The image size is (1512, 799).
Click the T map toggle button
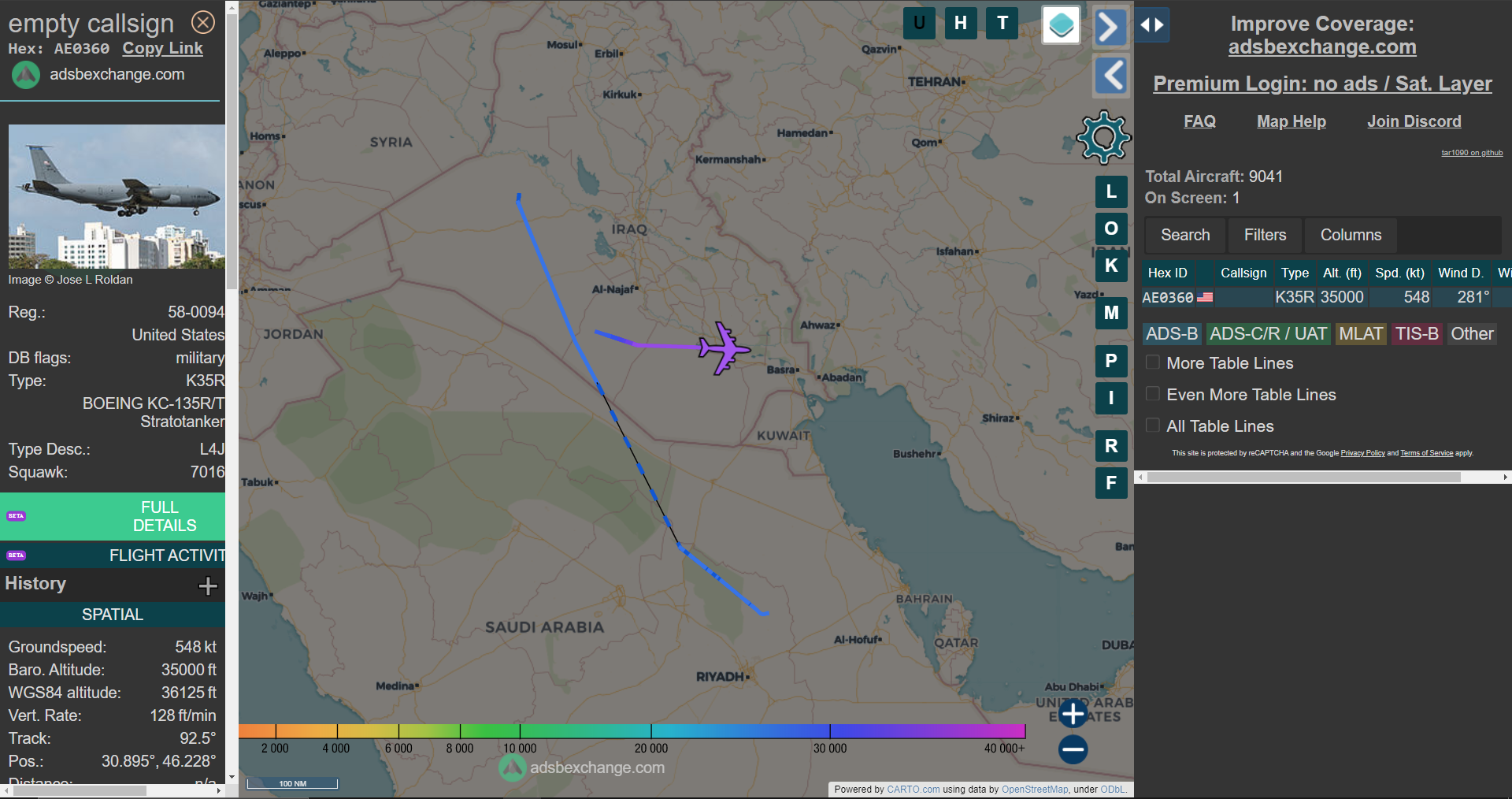1002,23
